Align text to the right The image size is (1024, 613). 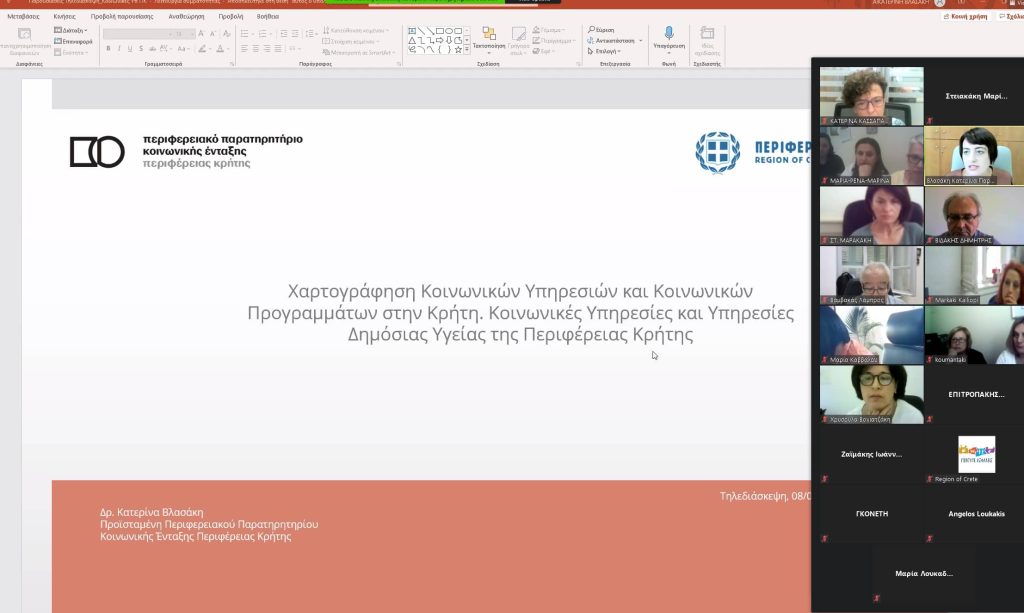(x=266, y=49)
